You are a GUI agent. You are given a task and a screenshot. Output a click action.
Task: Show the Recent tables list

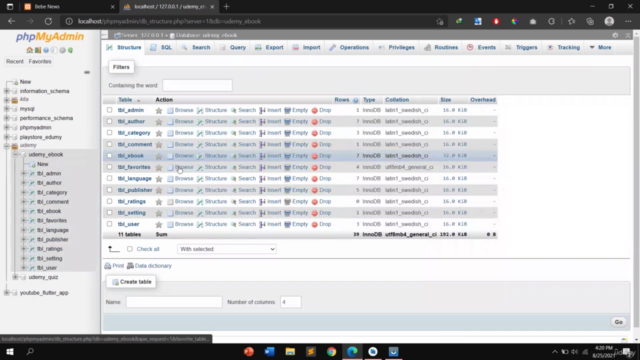point(15,61)
